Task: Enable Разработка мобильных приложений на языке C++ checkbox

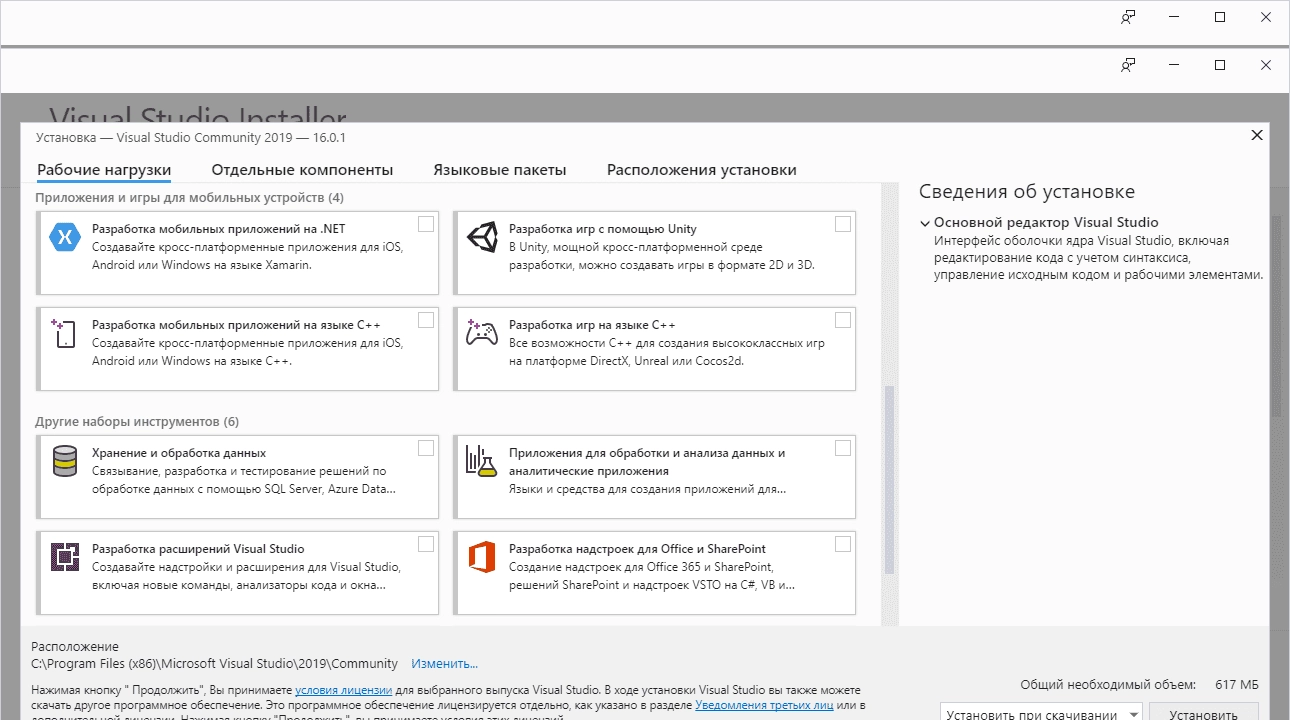Action: (426, 320)
